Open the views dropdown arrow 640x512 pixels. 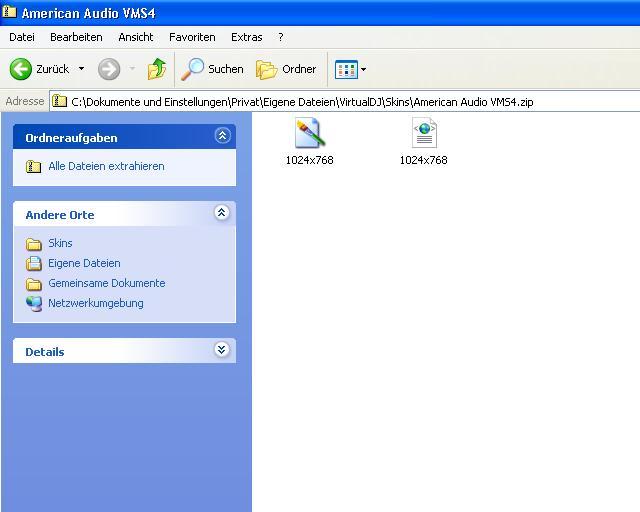363,69
